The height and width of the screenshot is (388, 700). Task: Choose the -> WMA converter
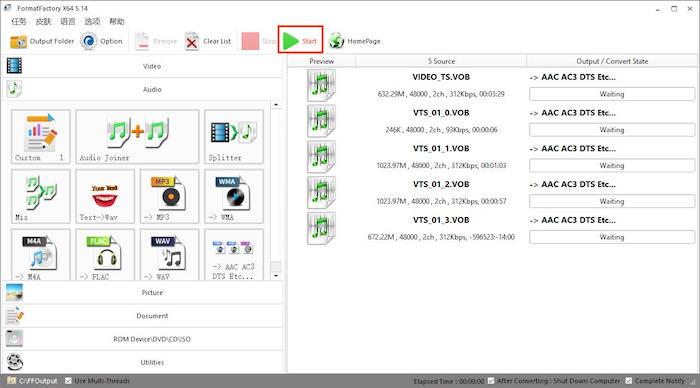tap(234, 196)
